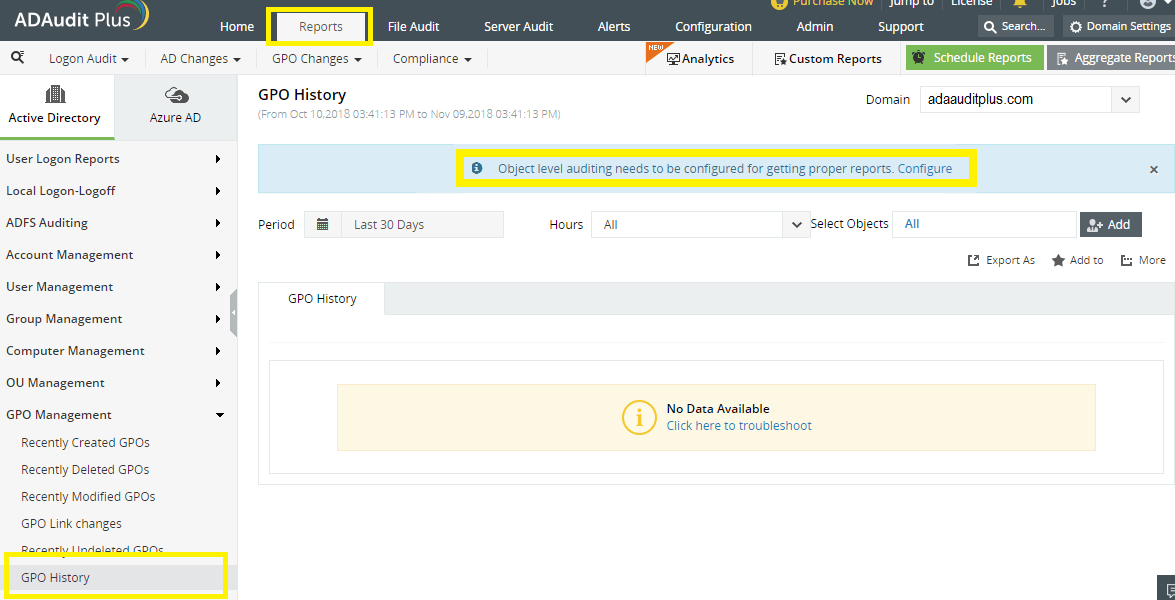The width and height of the screenshot is (1175, 600).
Task: Click Export As icon
Action: tap(974, 260)
